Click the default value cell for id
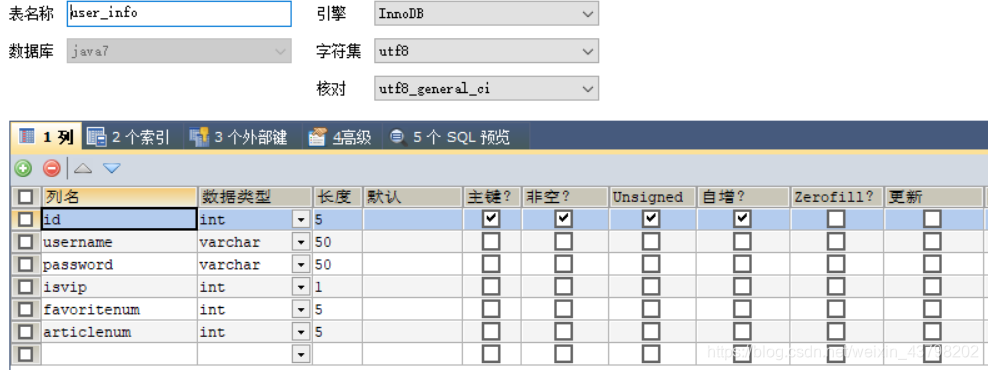Image resolution: width=988 pixels, height=370 pixels. click(412, 219)
